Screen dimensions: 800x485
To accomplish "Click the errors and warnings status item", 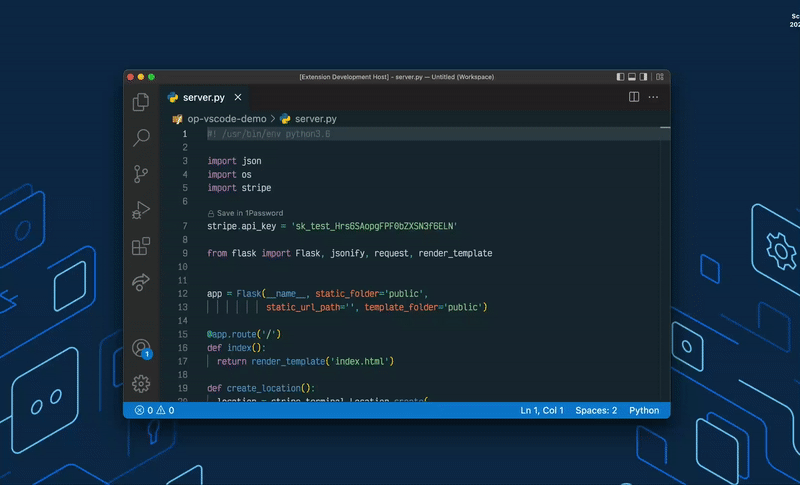I will pyautogui.click(x=154, y=411).
